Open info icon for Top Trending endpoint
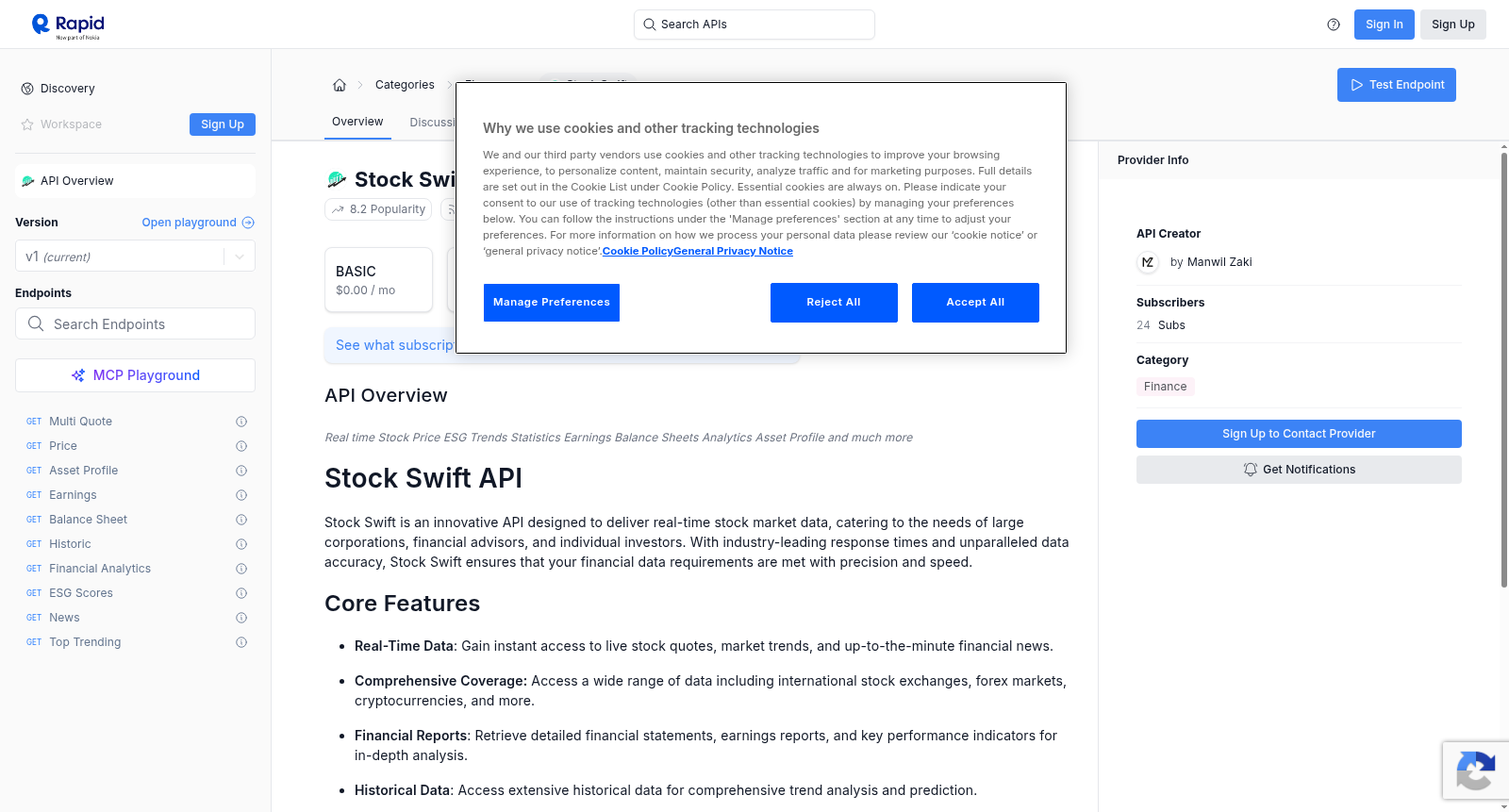The image size is (1509, 812). coord(241,642)
